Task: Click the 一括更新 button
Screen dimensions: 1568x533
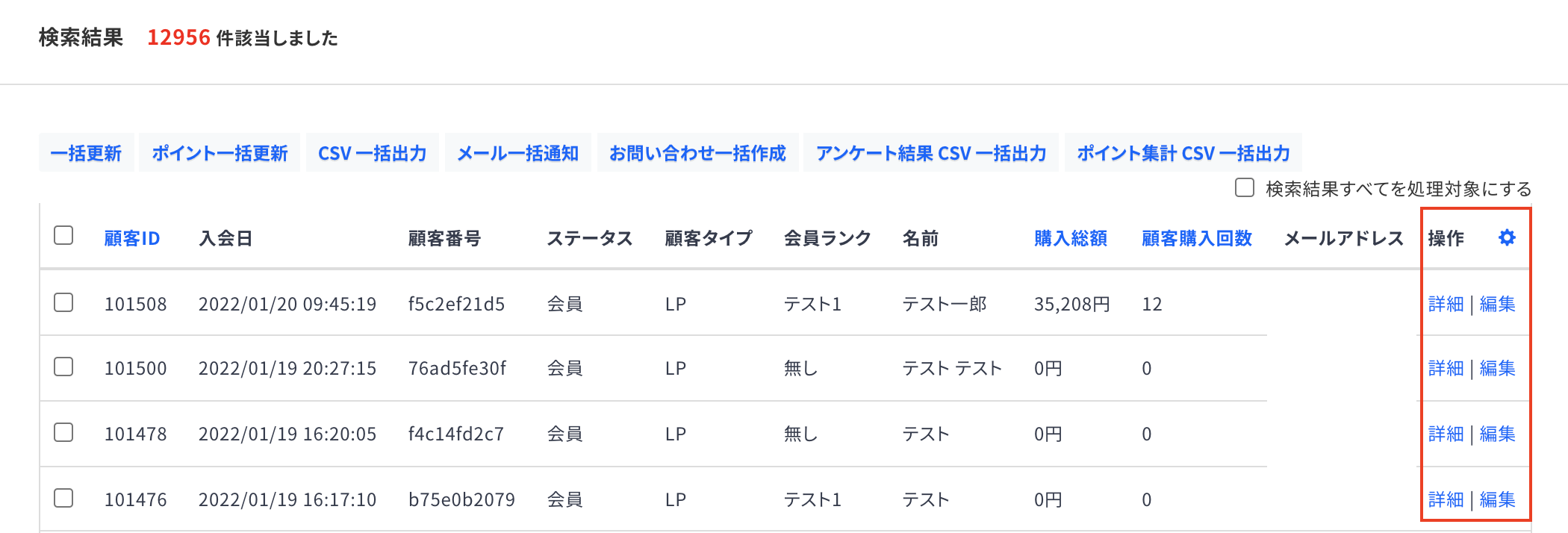Action: [86, 153]
